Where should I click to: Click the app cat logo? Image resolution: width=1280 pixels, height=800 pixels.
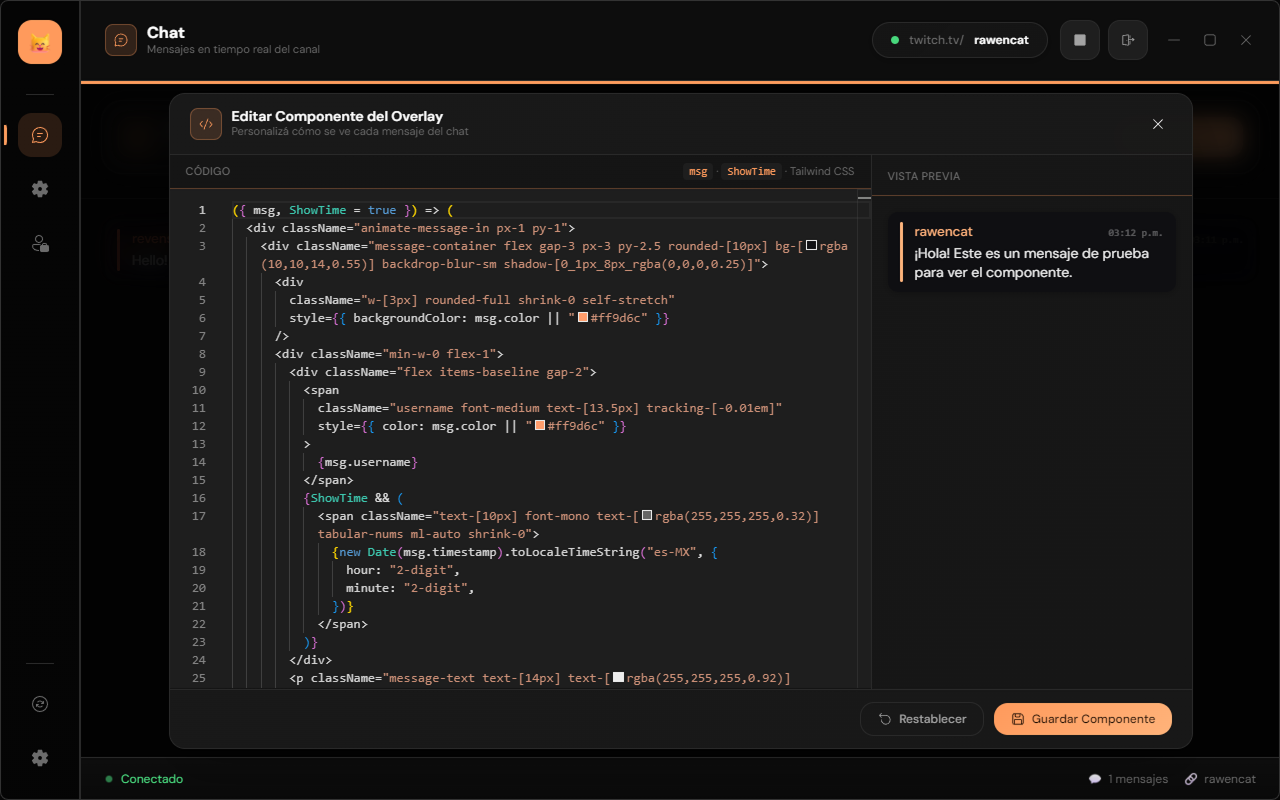pos(40,42)
